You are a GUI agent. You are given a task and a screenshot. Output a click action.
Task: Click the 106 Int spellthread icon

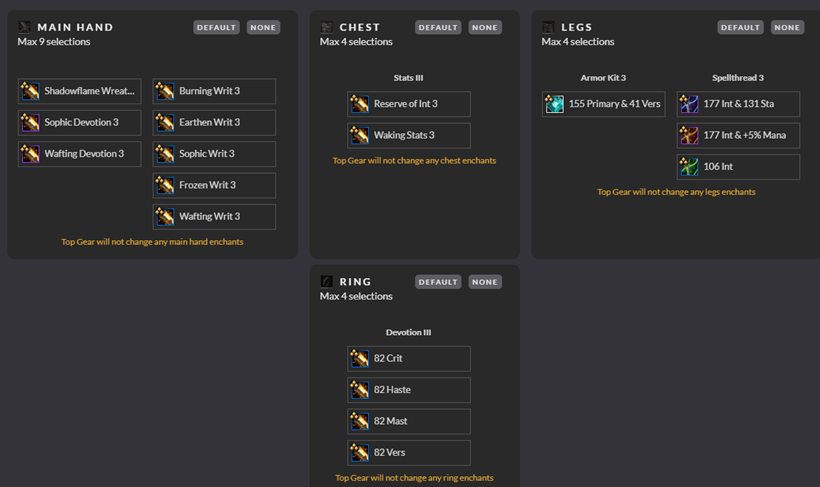689,167
